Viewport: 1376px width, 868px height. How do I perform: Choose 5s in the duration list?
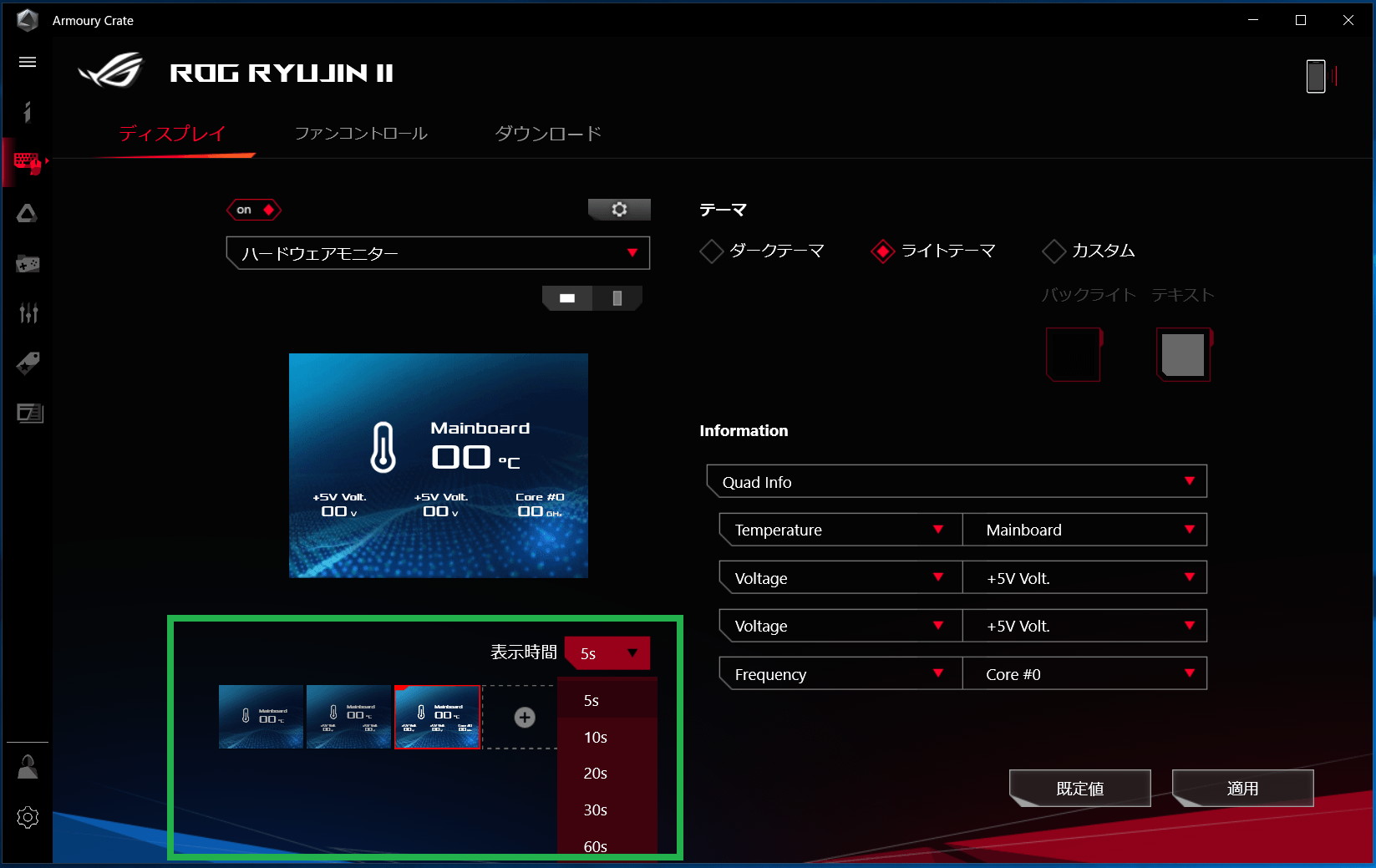point(607,700)
